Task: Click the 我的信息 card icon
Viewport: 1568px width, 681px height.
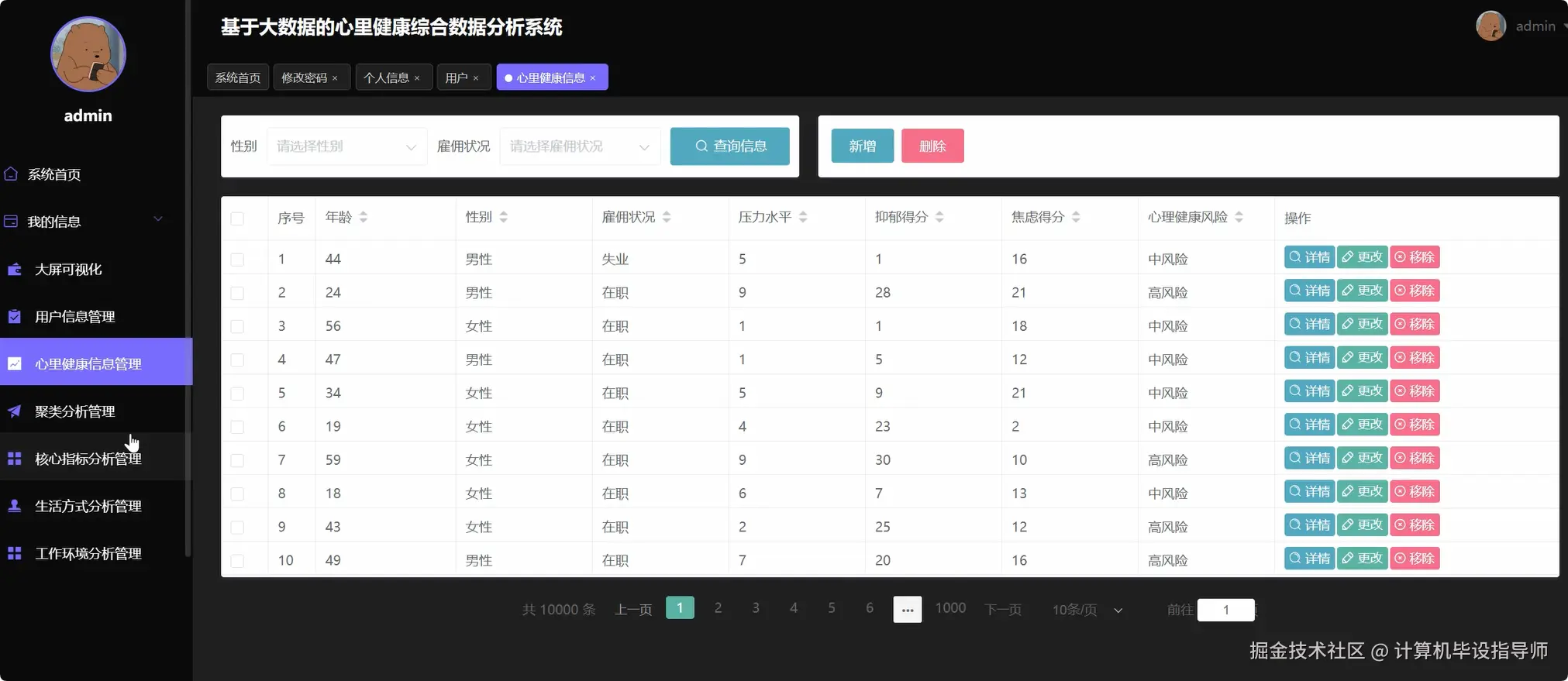Action: tap(11, 222)
